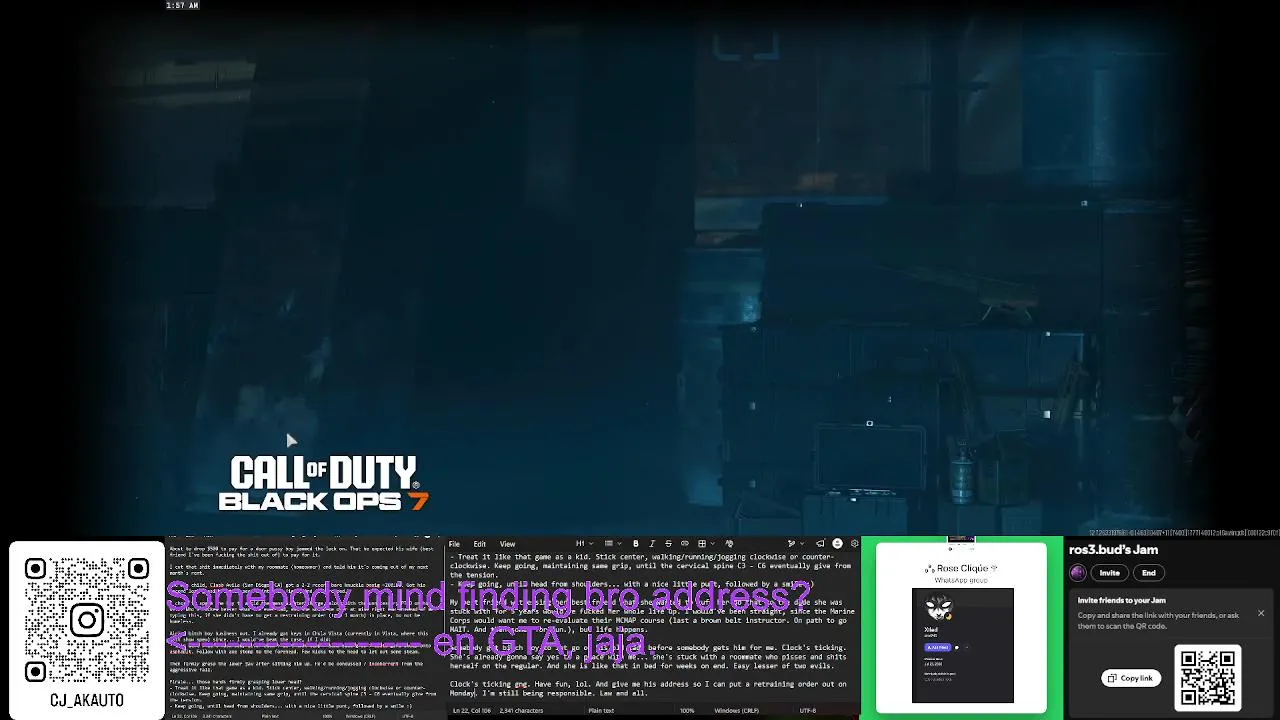Dismiss the Invite friends to your Jam card

click(x=1261, y=613)
